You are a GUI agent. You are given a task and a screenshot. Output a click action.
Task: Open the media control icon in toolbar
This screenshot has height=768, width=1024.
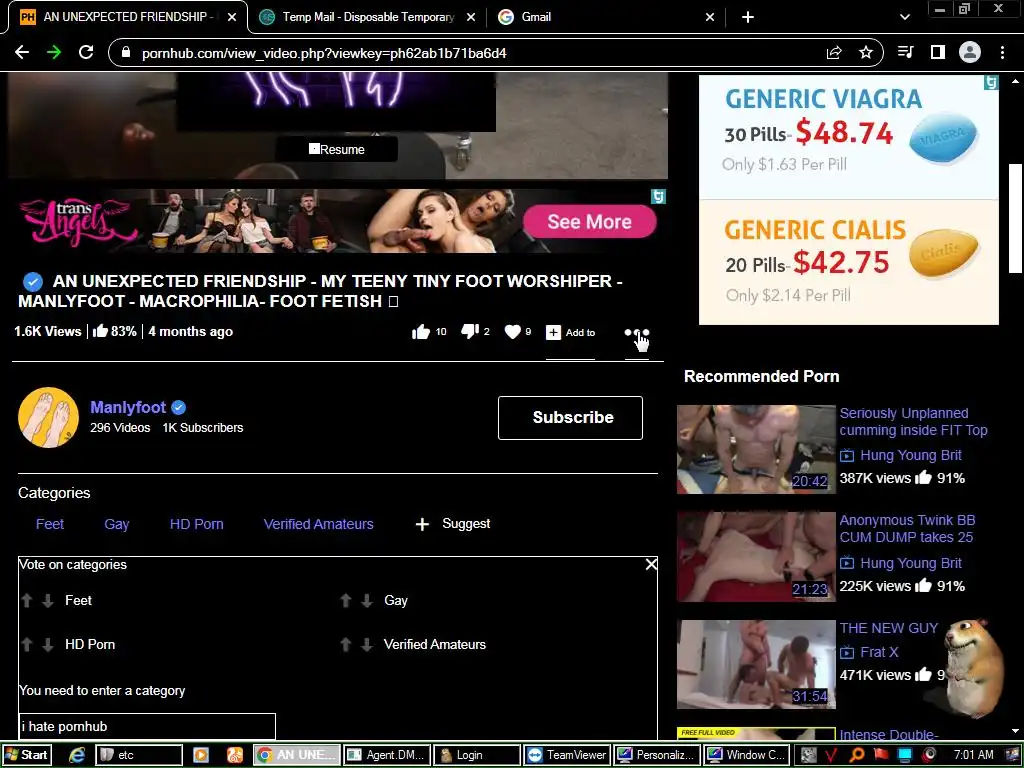[x=906, y=52]
